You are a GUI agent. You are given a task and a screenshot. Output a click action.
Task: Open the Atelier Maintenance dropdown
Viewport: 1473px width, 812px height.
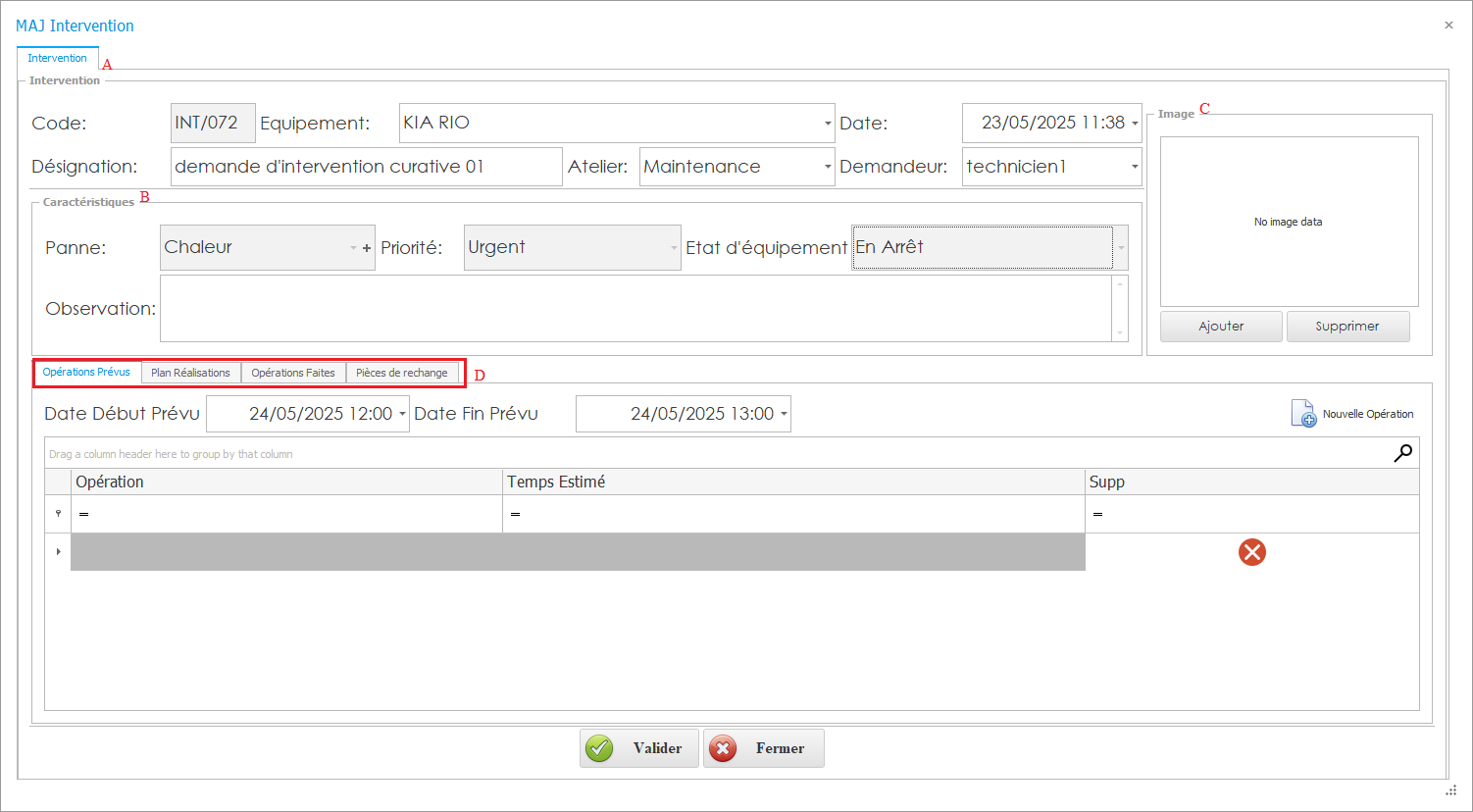click(828, 168)
